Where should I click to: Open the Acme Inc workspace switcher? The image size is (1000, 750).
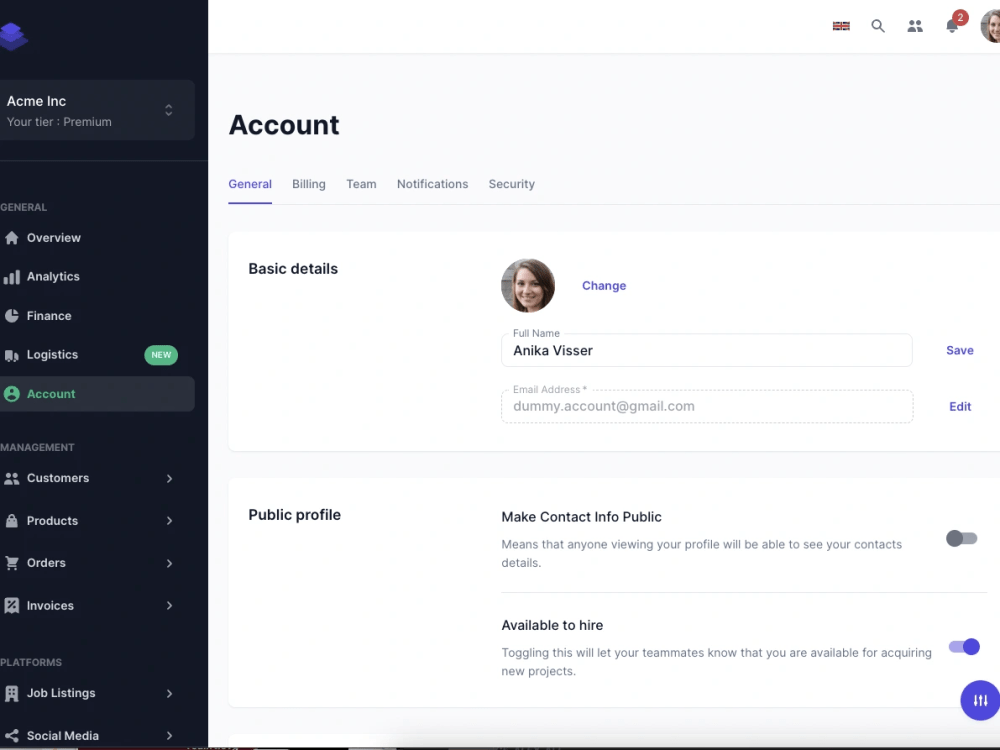(97, 110)
